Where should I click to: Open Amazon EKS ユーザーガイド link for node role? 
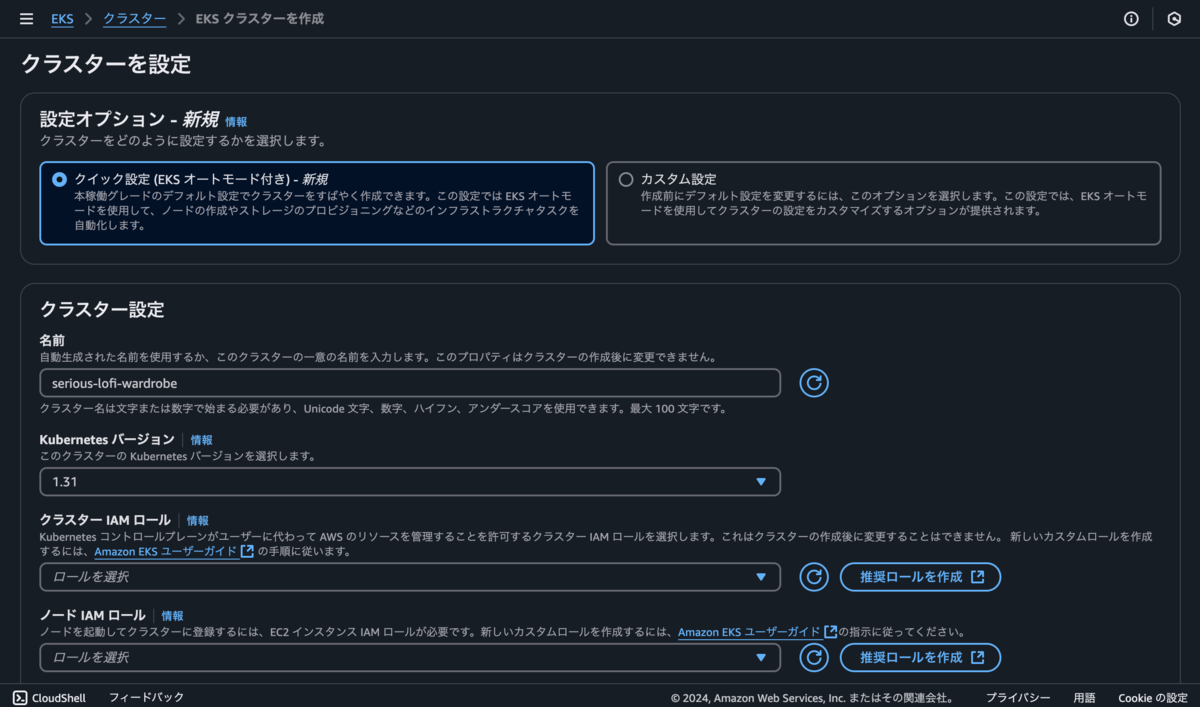point(749,632)
